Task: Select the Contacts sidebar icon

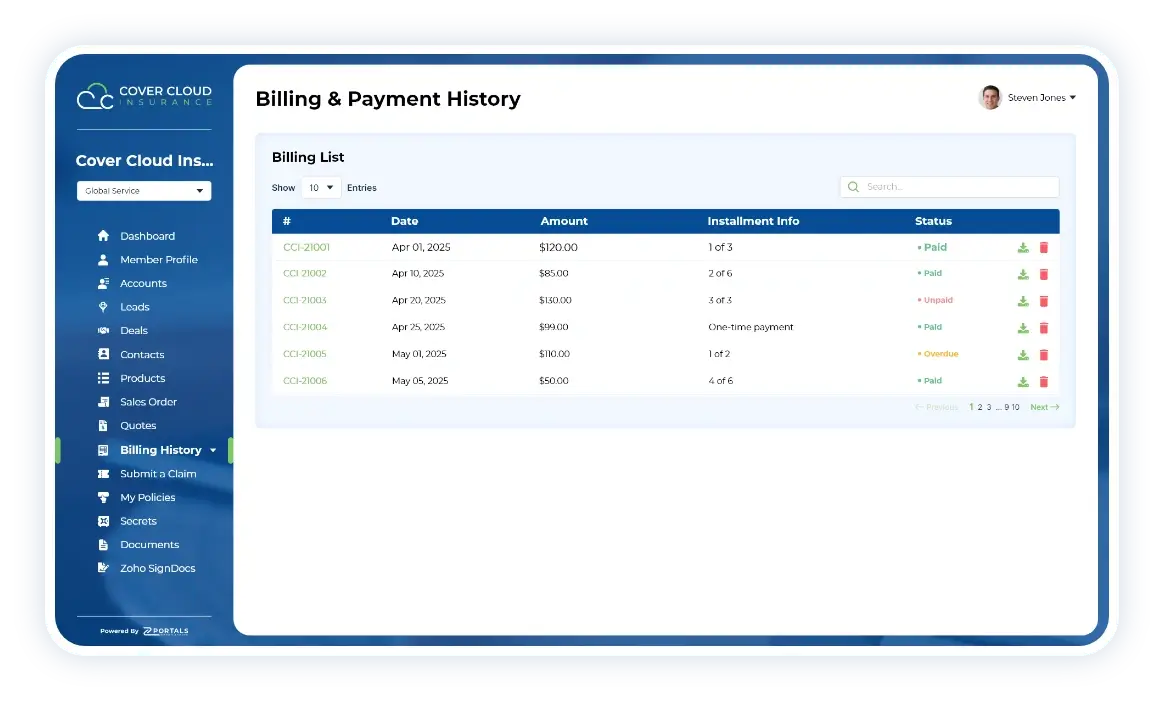Action: coord(103,354)
